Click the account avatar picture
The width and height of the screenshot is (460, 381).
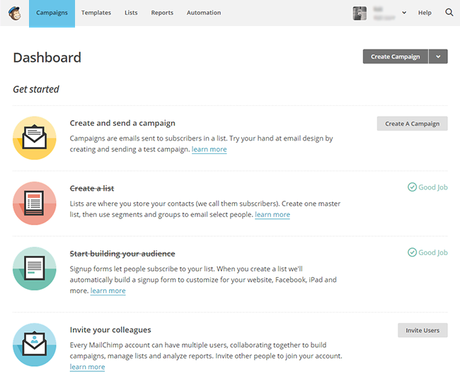click(360, 13)
